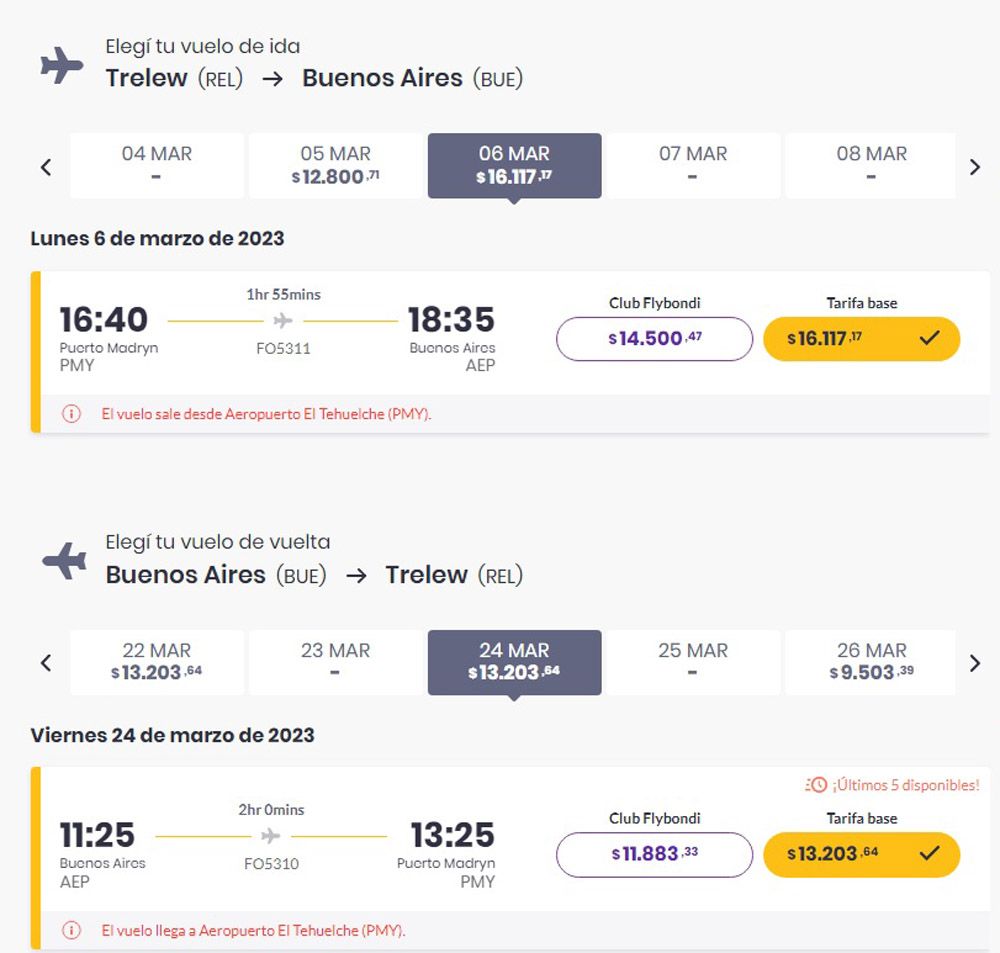Select outbound Tarifa base fare $16.117
The width and height of the screenshot is (1000, 953).
click(x=860, y=339)
